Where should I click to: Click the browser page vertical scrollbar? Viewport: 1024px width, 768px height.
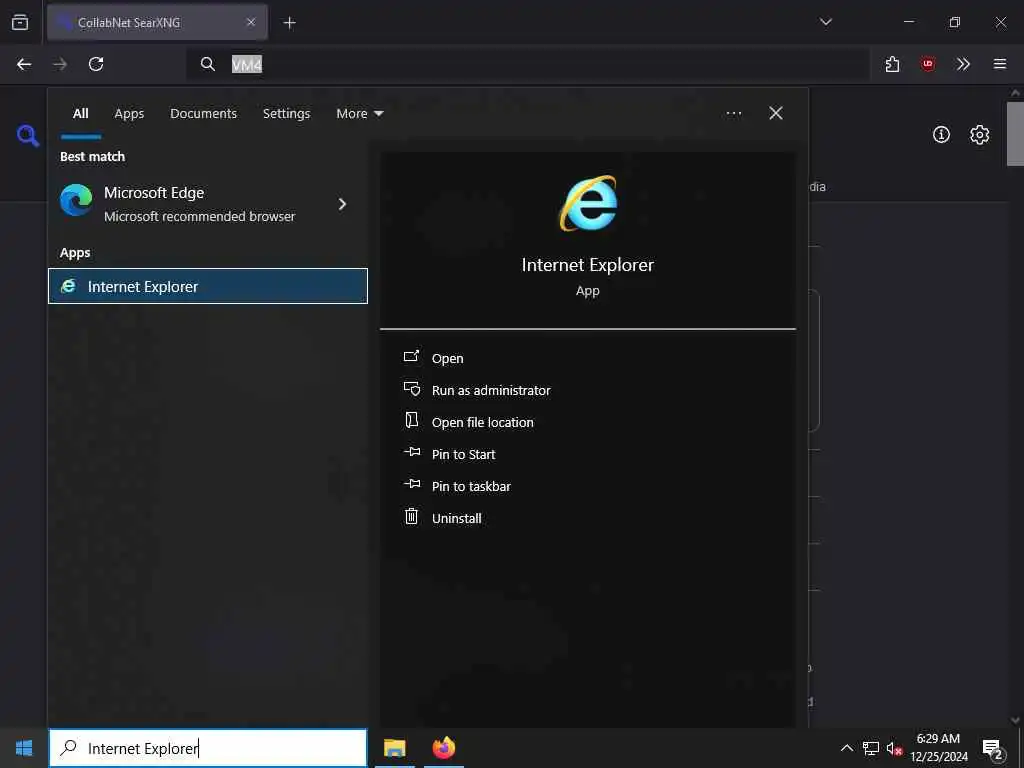tap(1015, 133)
